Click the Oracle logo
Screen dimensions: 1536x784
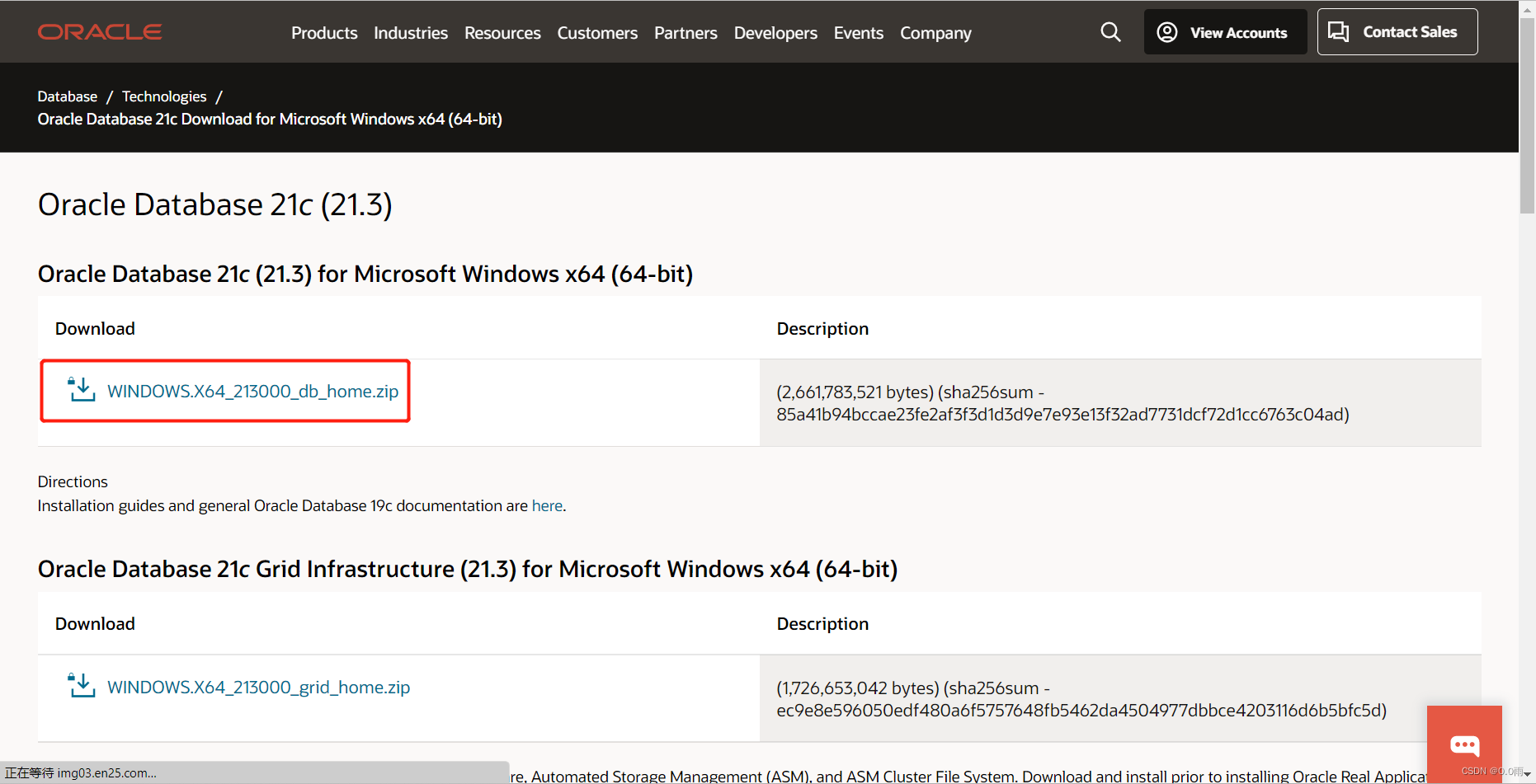99,31
